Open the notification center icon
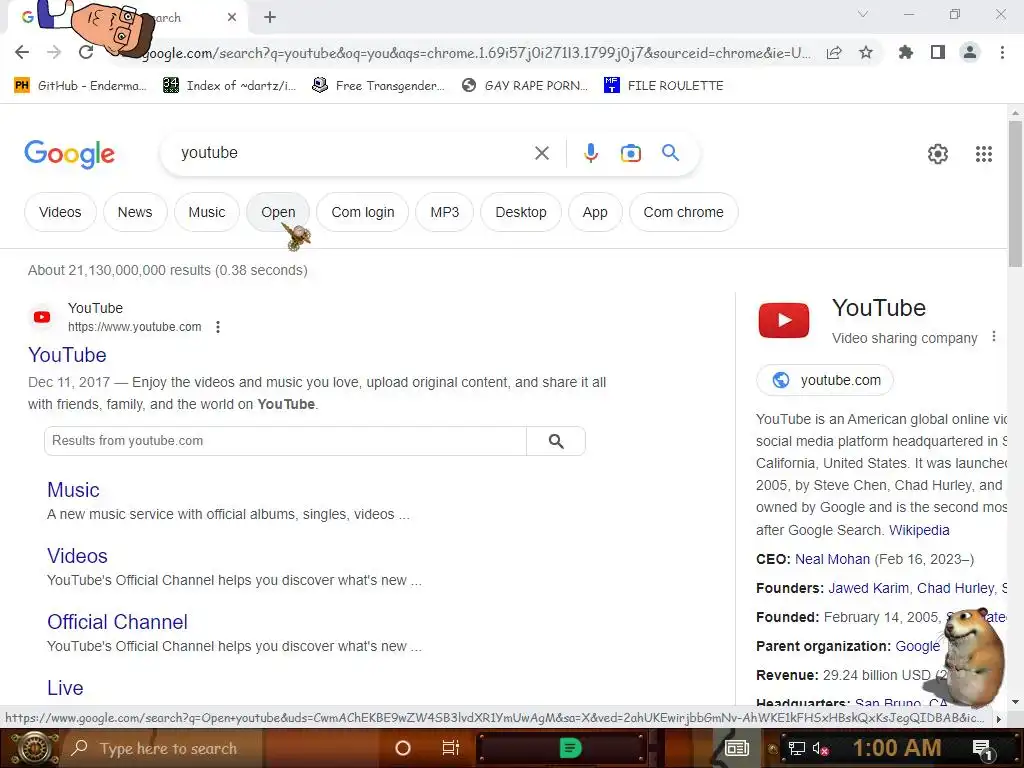Viewport: 1024px width, 768px height. coord(982,749)
